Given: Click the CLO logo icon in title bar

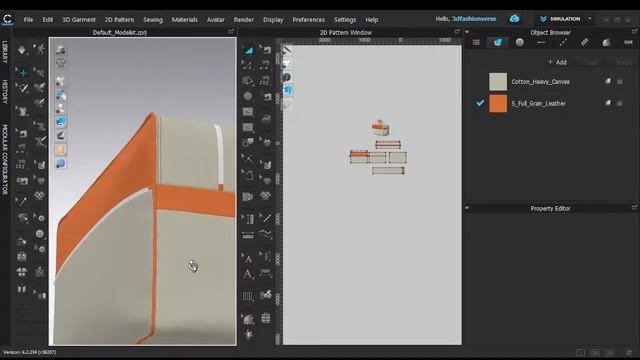Looking at the screenshot, I should pyautogui.click(x=7, y=19).
